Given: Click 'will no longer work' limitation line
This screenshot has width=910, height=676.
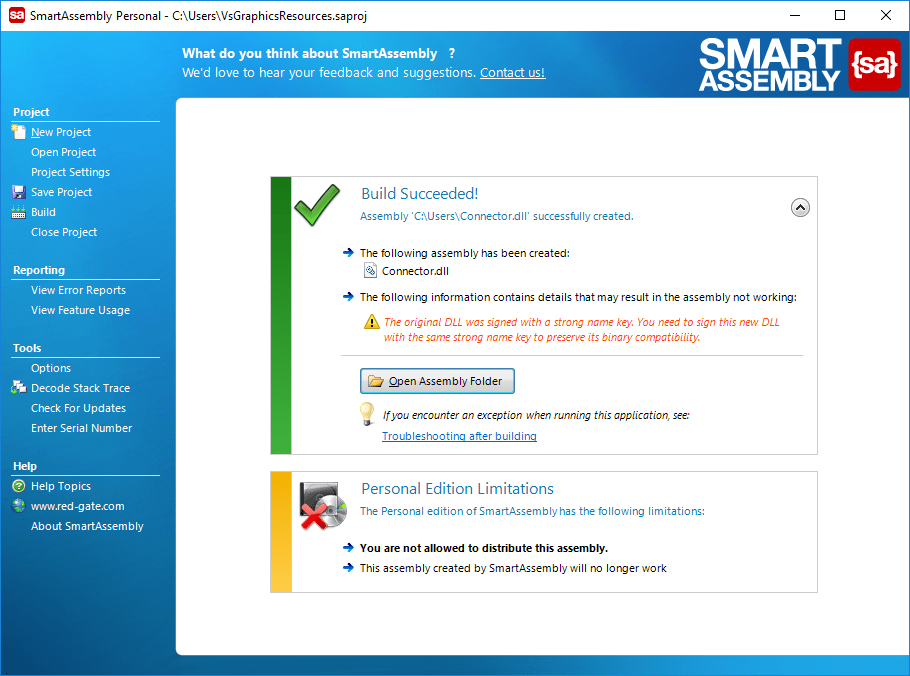Looking at the screenshot, I should click(x=513, y=568).
